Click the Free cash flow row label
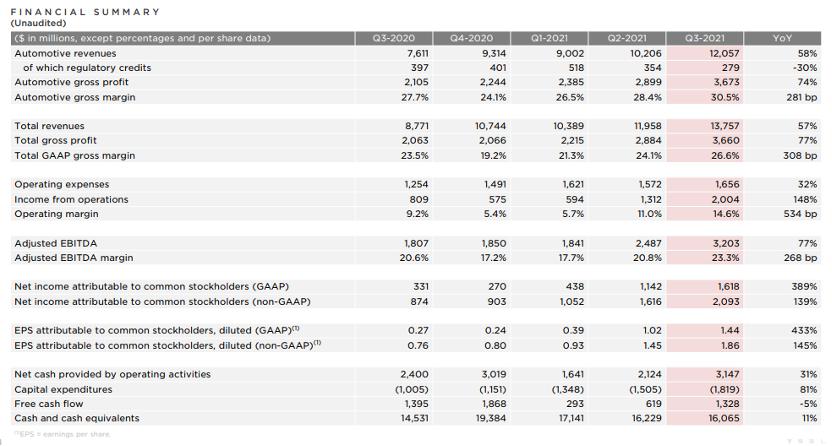 (49, 404)
